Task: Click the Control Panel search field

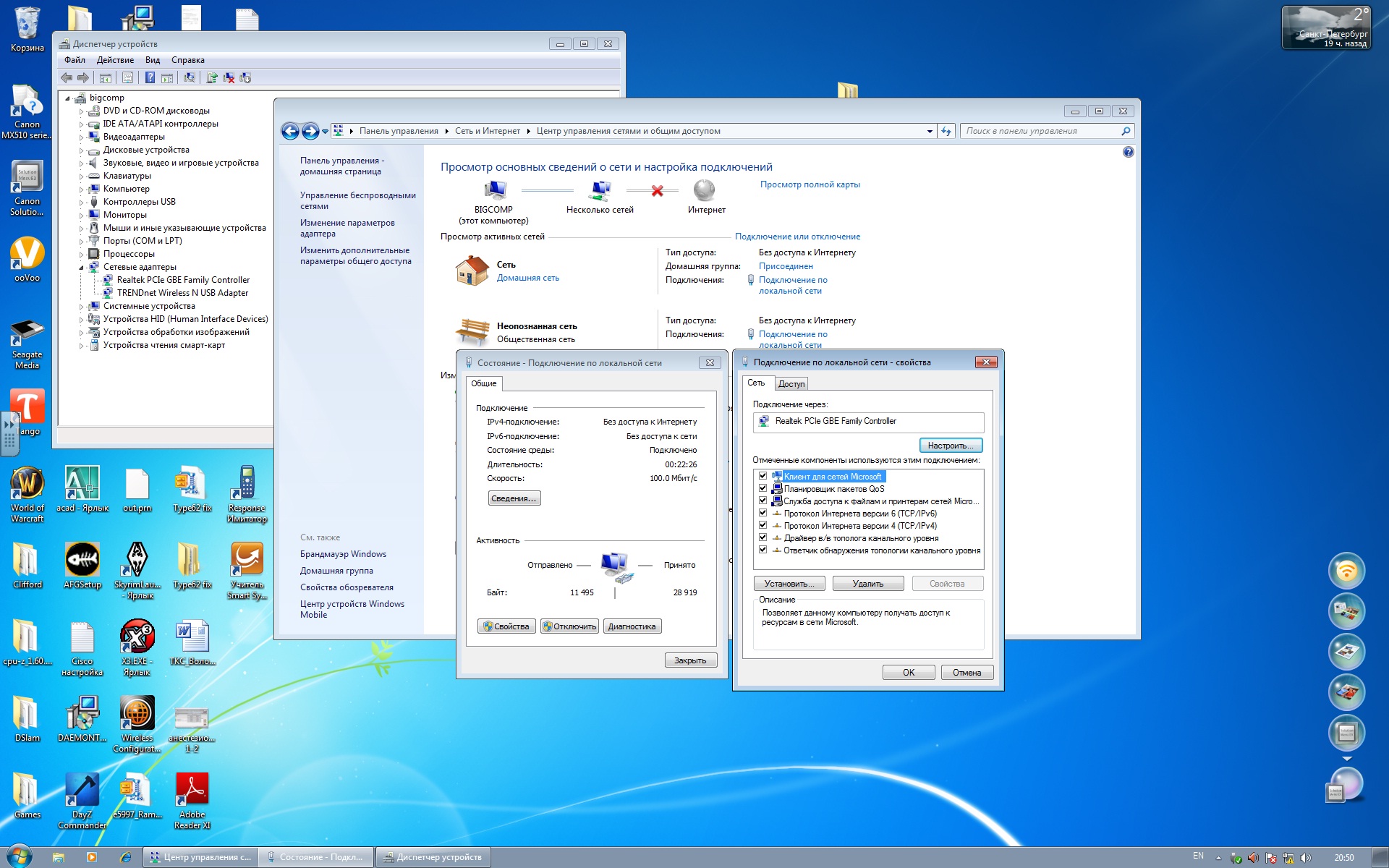Action: point(1040,131)
